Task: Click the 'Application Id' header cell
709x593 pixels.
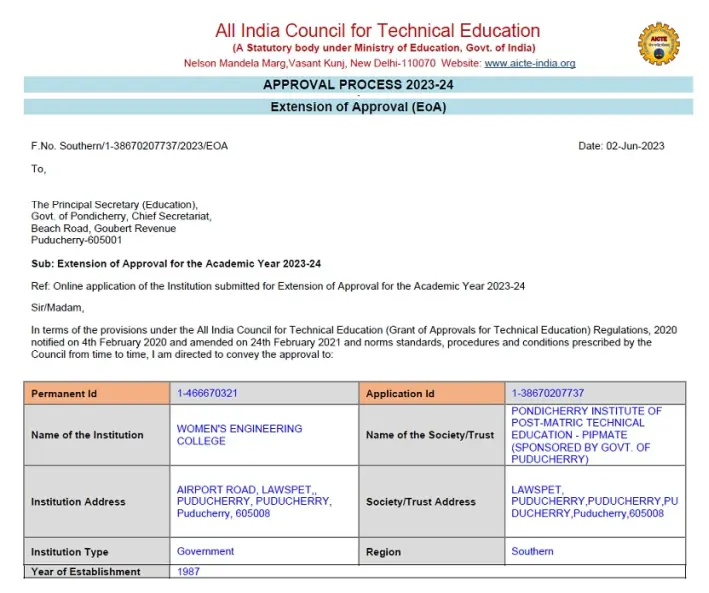Action: [x=432, y=393]
